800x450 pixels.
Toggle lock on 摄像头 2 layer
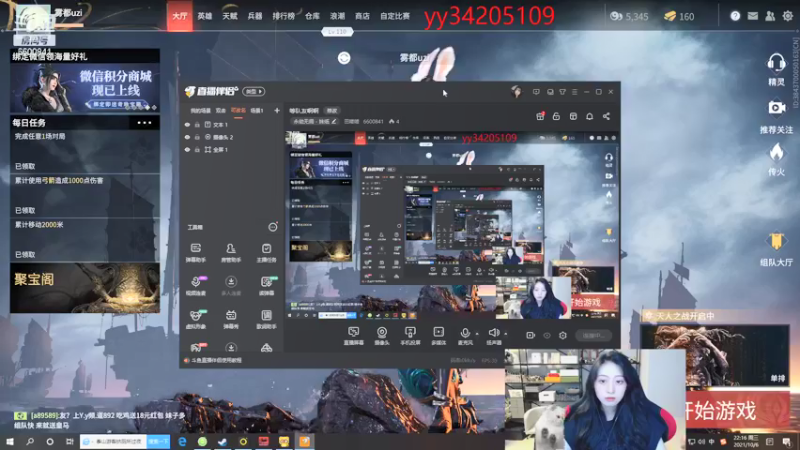pyautogui.click(x=197, y=137)
